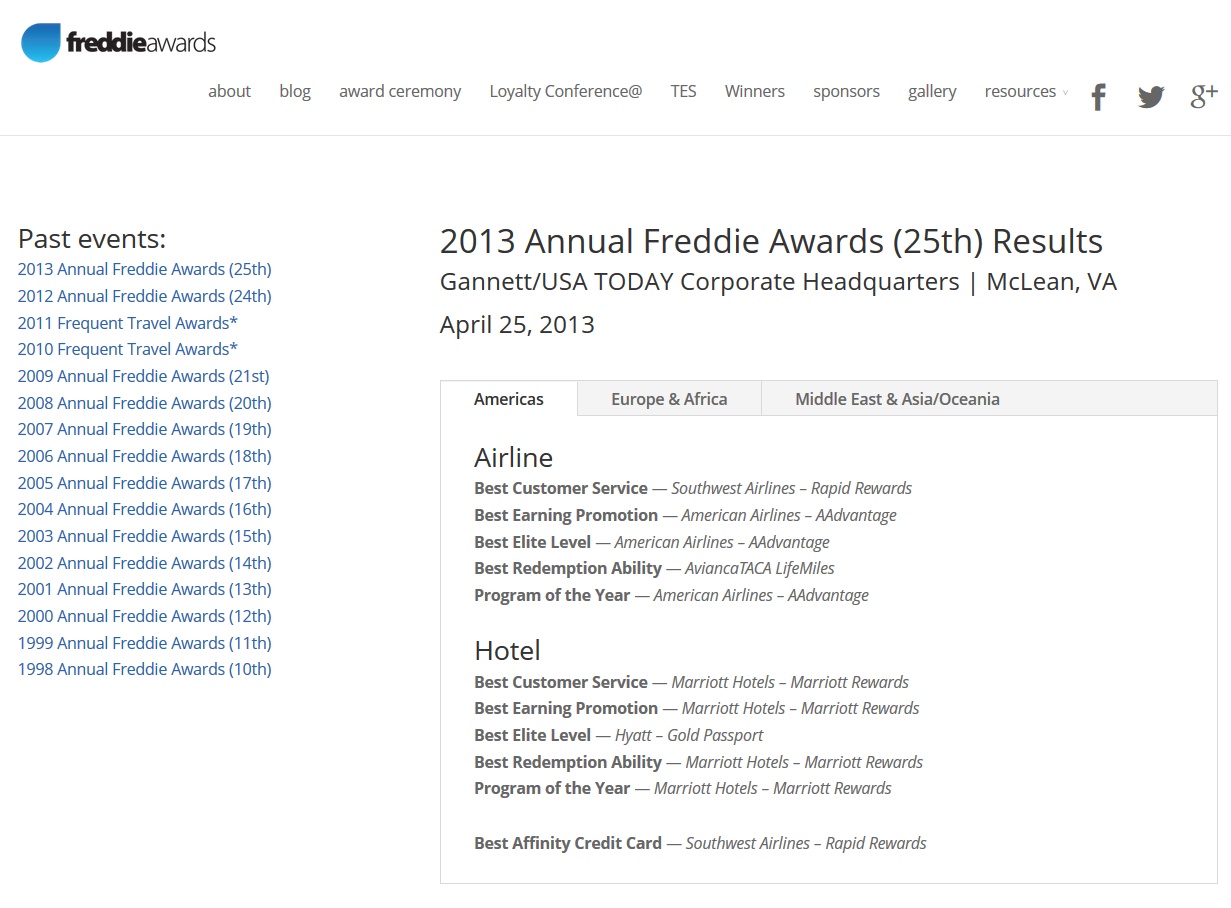The height and width of the screenshot is (908, 1231).
Task: Switch to Europe & Africa tab
Action: pos(669,399)
